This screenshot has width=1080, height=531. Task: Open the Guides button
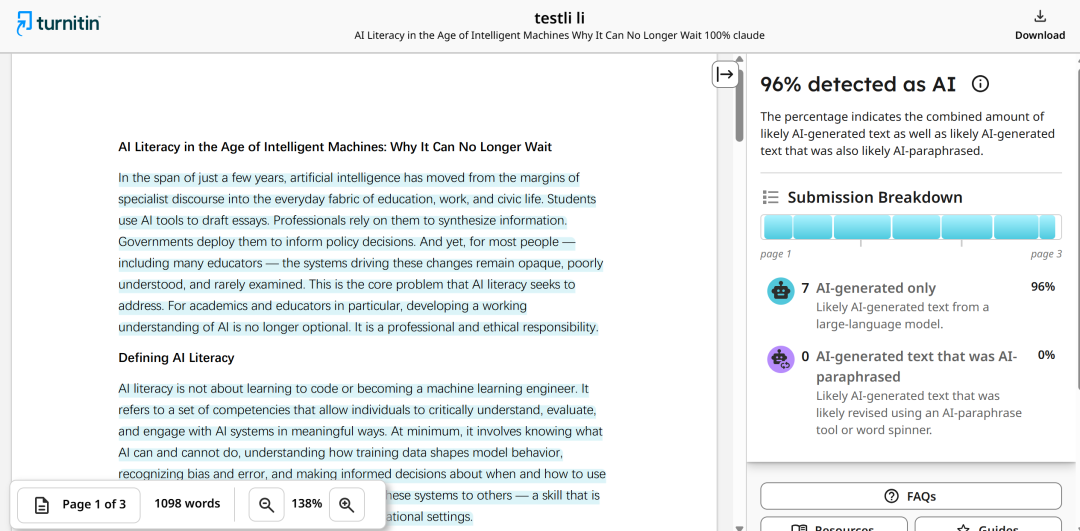[988, 525]
